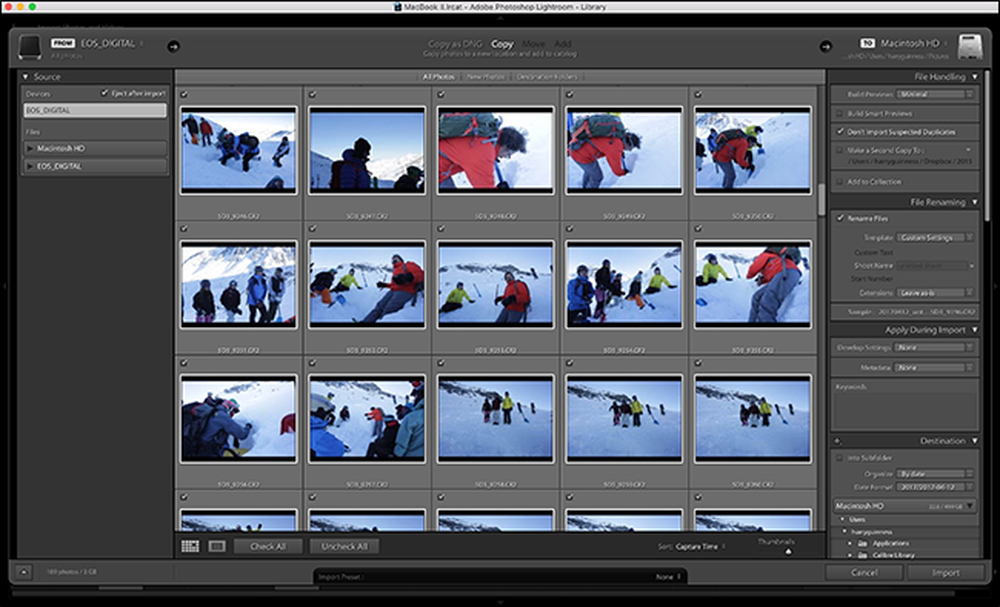Open the Template Custom Settings dropdown
Image resolution: width=1000 pixels, height=607 pixels.
[935, 237]
